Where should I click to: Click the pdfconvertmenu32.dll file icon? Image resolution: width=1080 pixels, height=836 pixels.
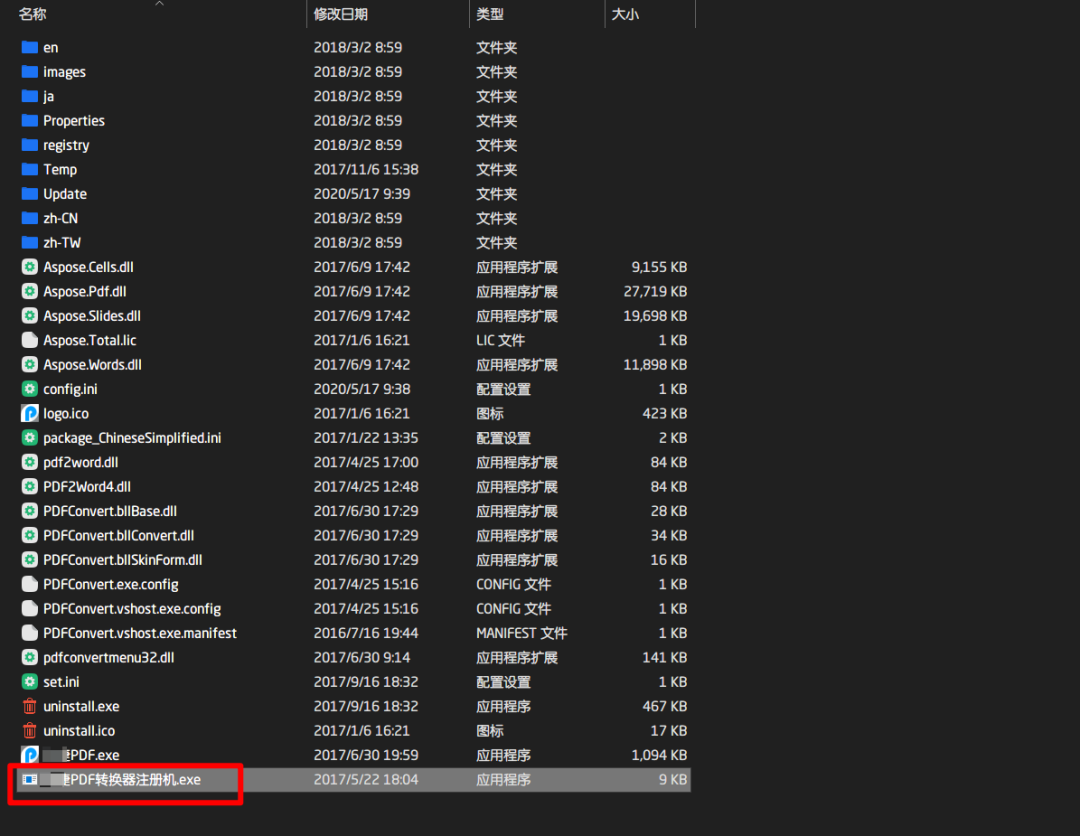tap(30, 658)
